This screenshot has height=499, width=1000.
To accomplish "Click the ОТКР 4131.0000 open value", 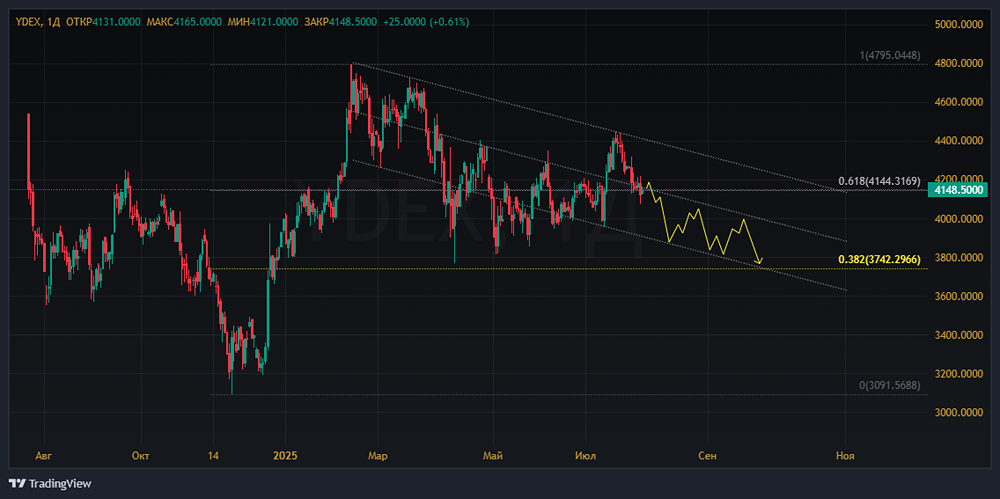I will 104,22.
